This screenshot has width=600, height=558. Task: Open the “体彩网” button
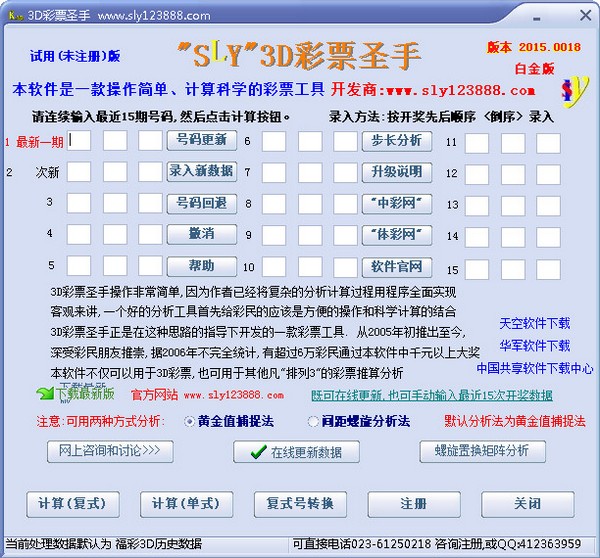(x=397, y=235)
